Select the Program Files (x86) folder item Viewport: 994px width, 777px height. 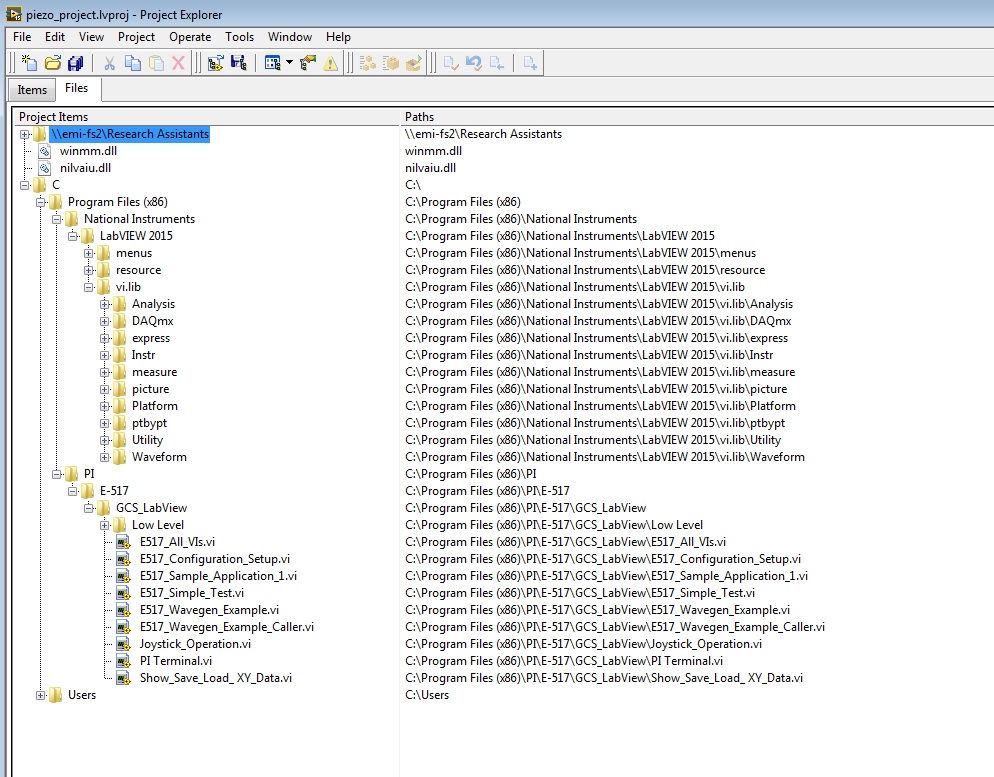click(x=118, y=202)
